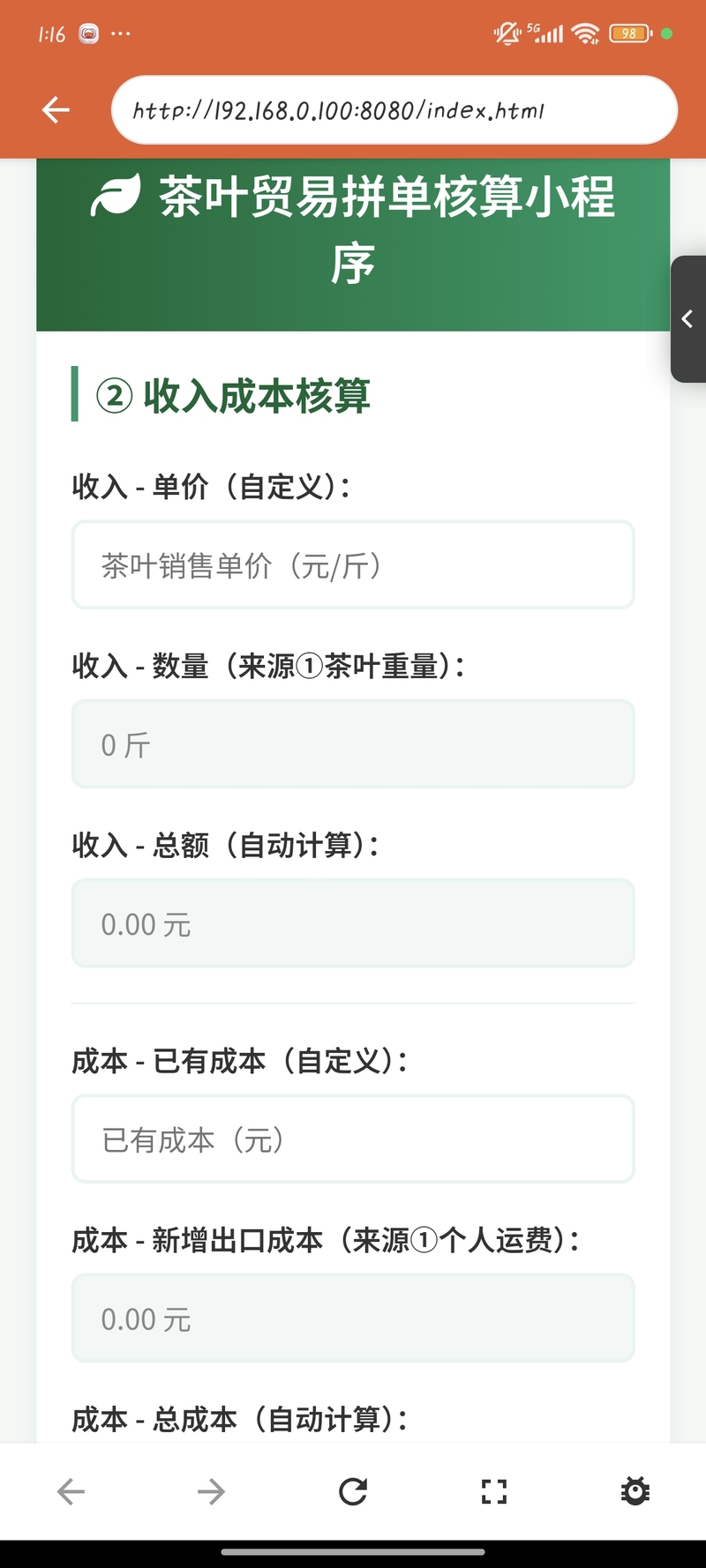Tap the three-dots icon in the status bar
706x1568 pixels.
121,34
